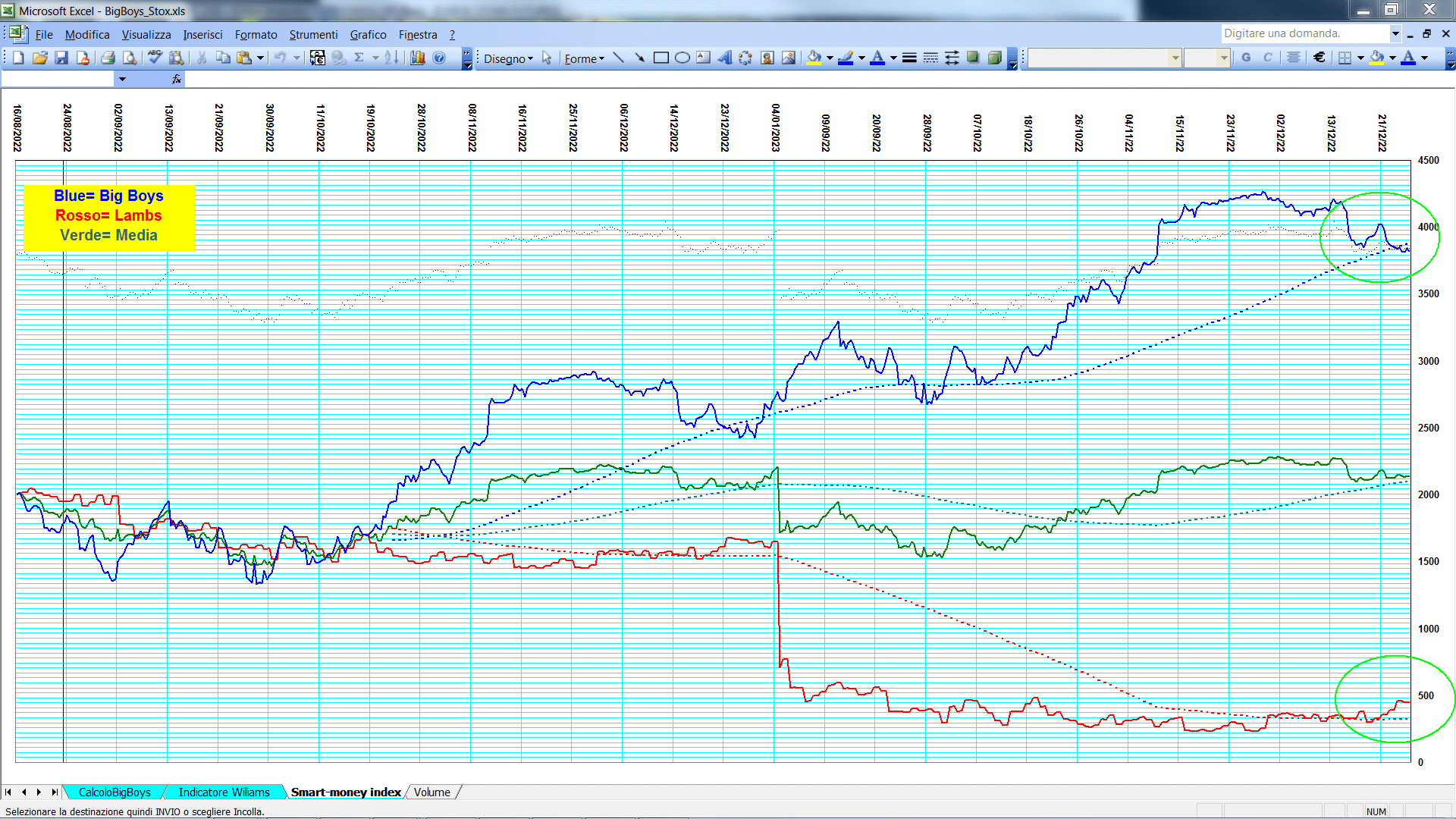This screenshot has height=819, width=1456.
Task: Open the font name combo box
Action: click(x=1105, y=58)
